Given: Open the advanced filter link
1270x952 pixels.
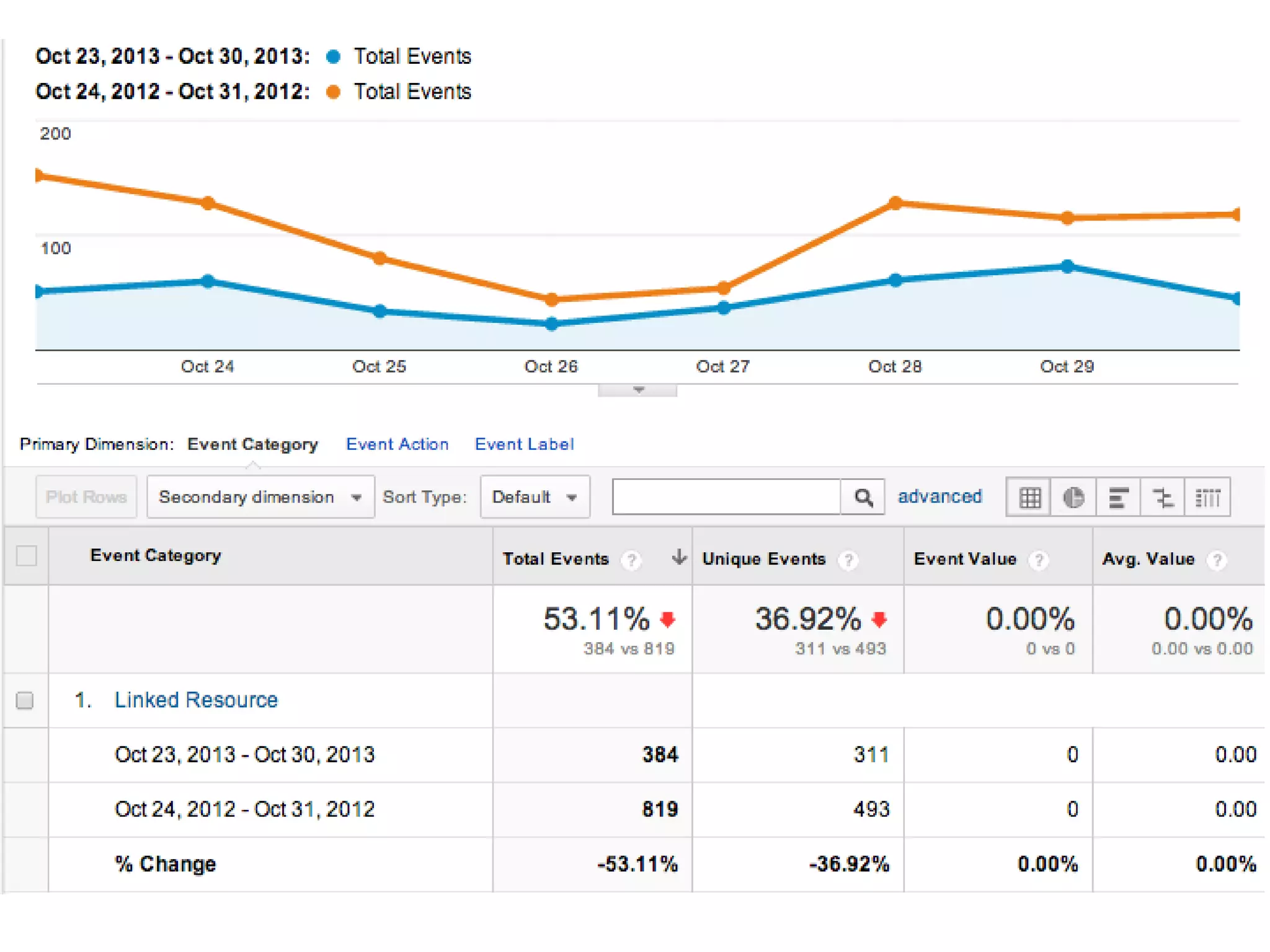Looking at the screenshot, I should [939, 496].
